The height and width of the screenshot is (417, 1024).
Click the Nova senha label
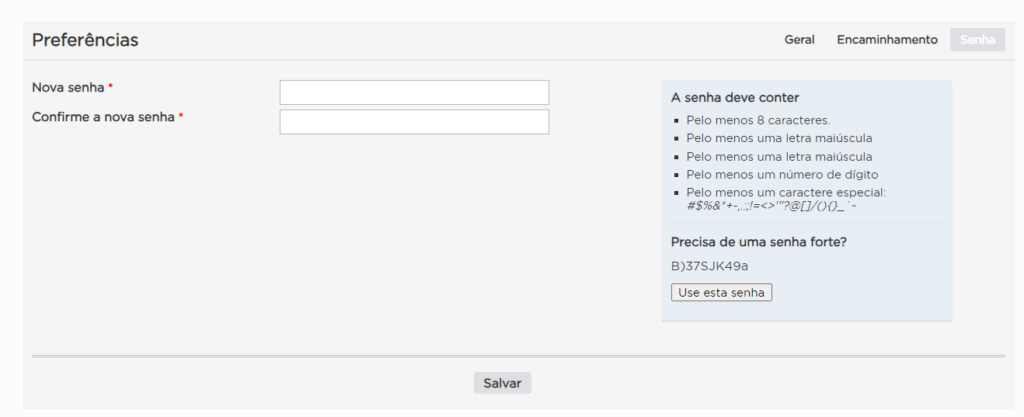[68, 88]
